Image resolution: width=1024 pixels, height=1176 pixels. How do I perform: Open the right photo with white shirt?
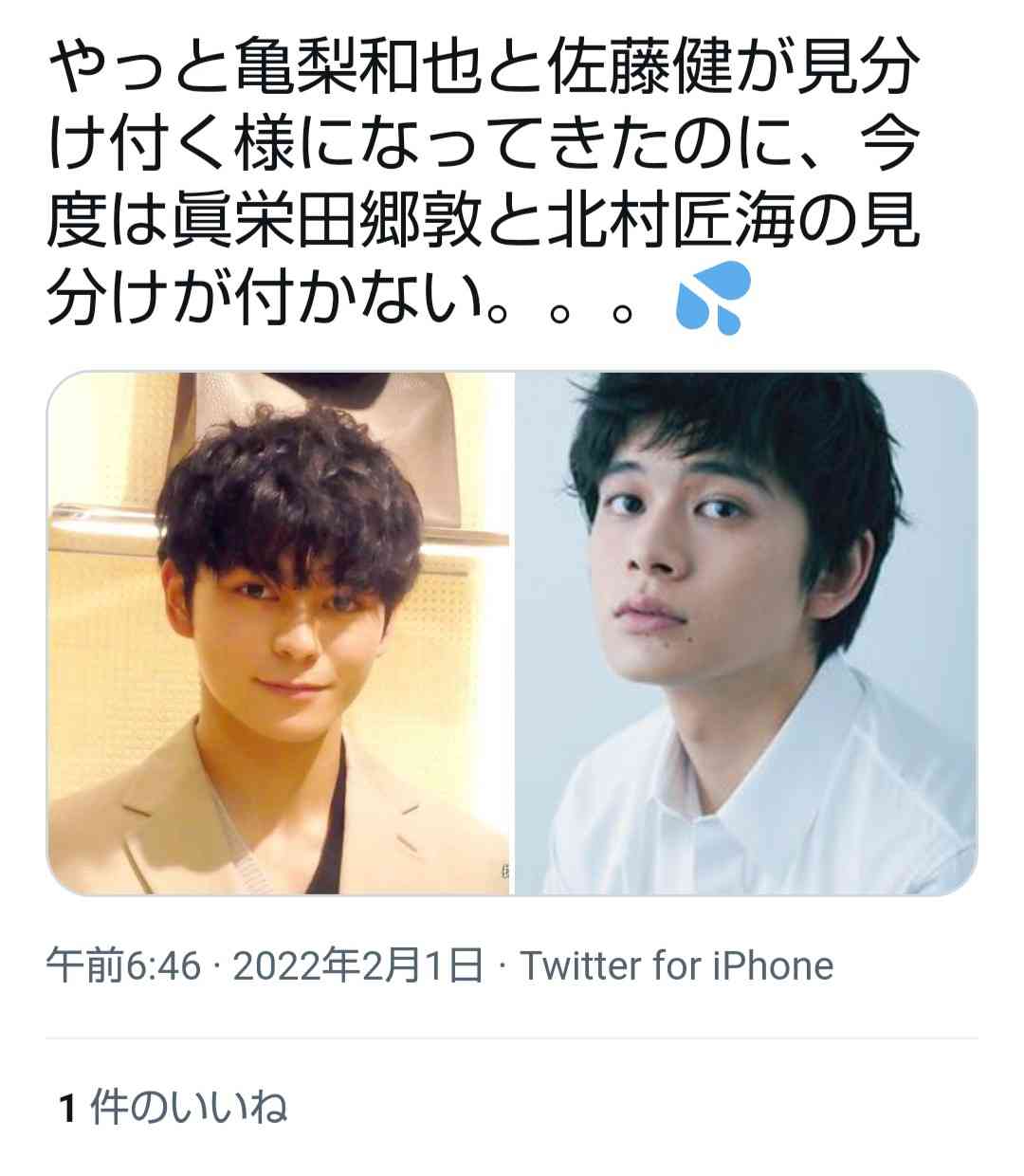tap(746, 633)
